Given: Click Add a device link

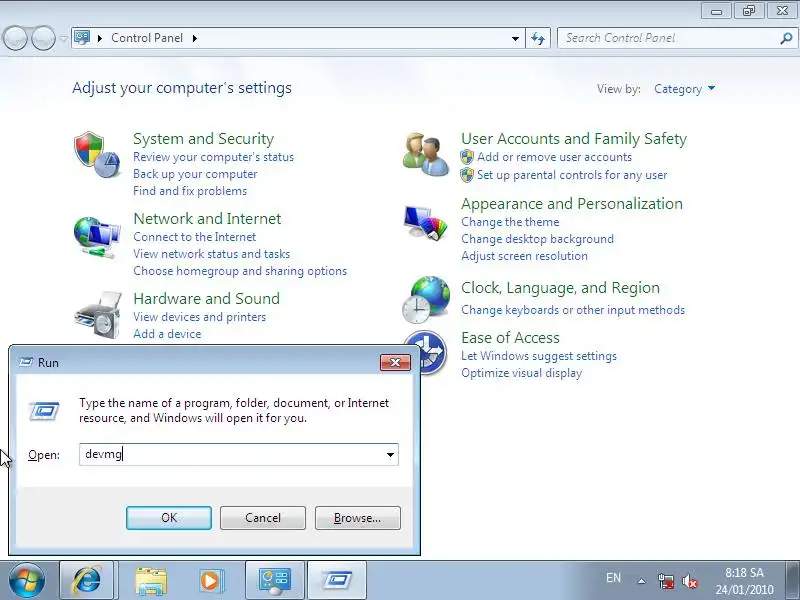Looking at the screenshot, I should pyautogui.click(x=167, y=334).
